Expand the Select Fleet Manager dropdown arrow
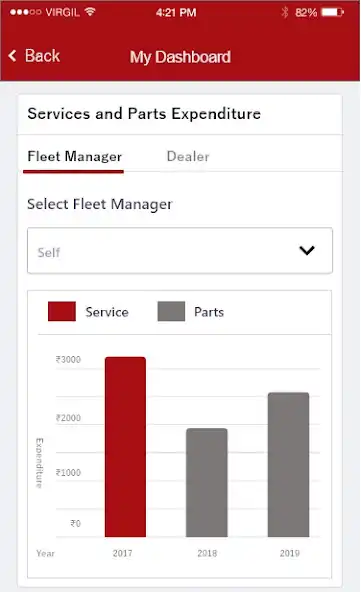 click(x=307, y=250)
